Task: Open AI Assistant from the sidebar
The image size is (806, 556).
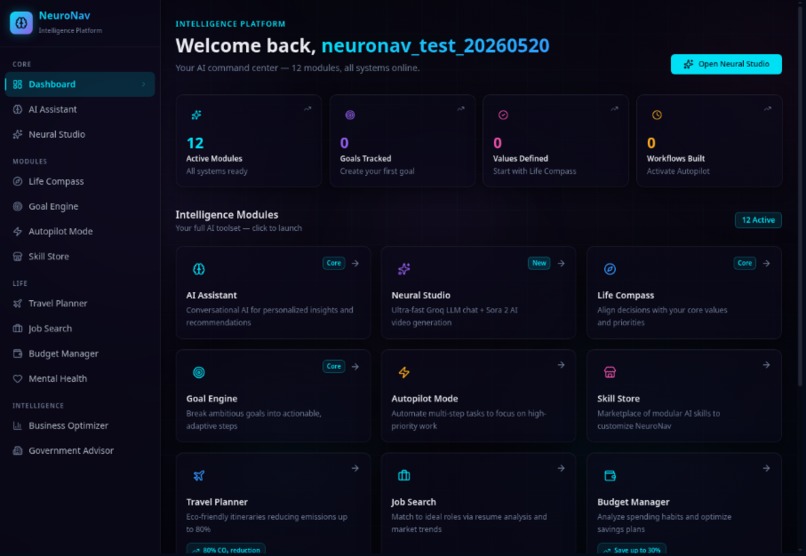Action: coord(80,109)
